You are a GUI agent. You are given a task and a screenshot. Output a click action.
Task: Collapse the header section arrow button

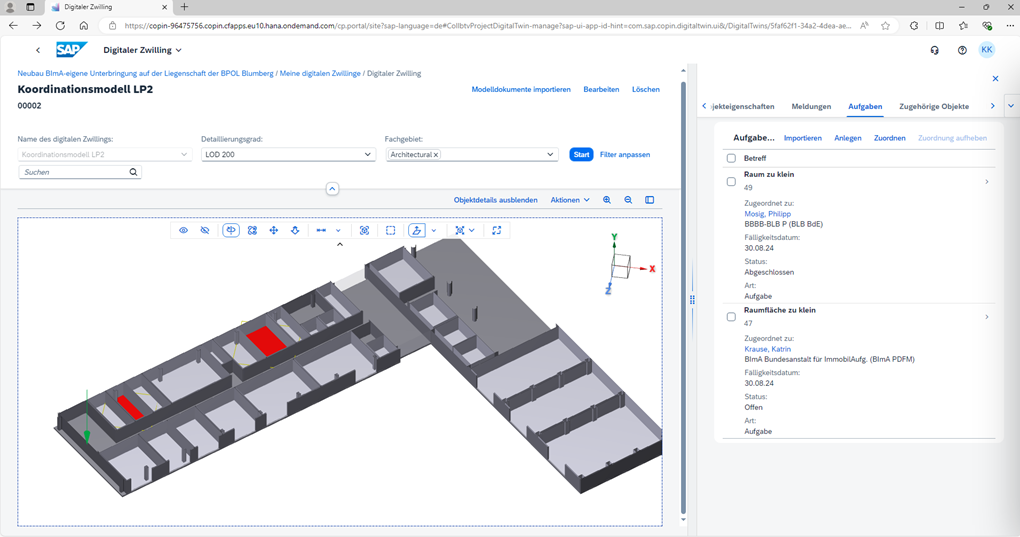(x=332, y=189)
